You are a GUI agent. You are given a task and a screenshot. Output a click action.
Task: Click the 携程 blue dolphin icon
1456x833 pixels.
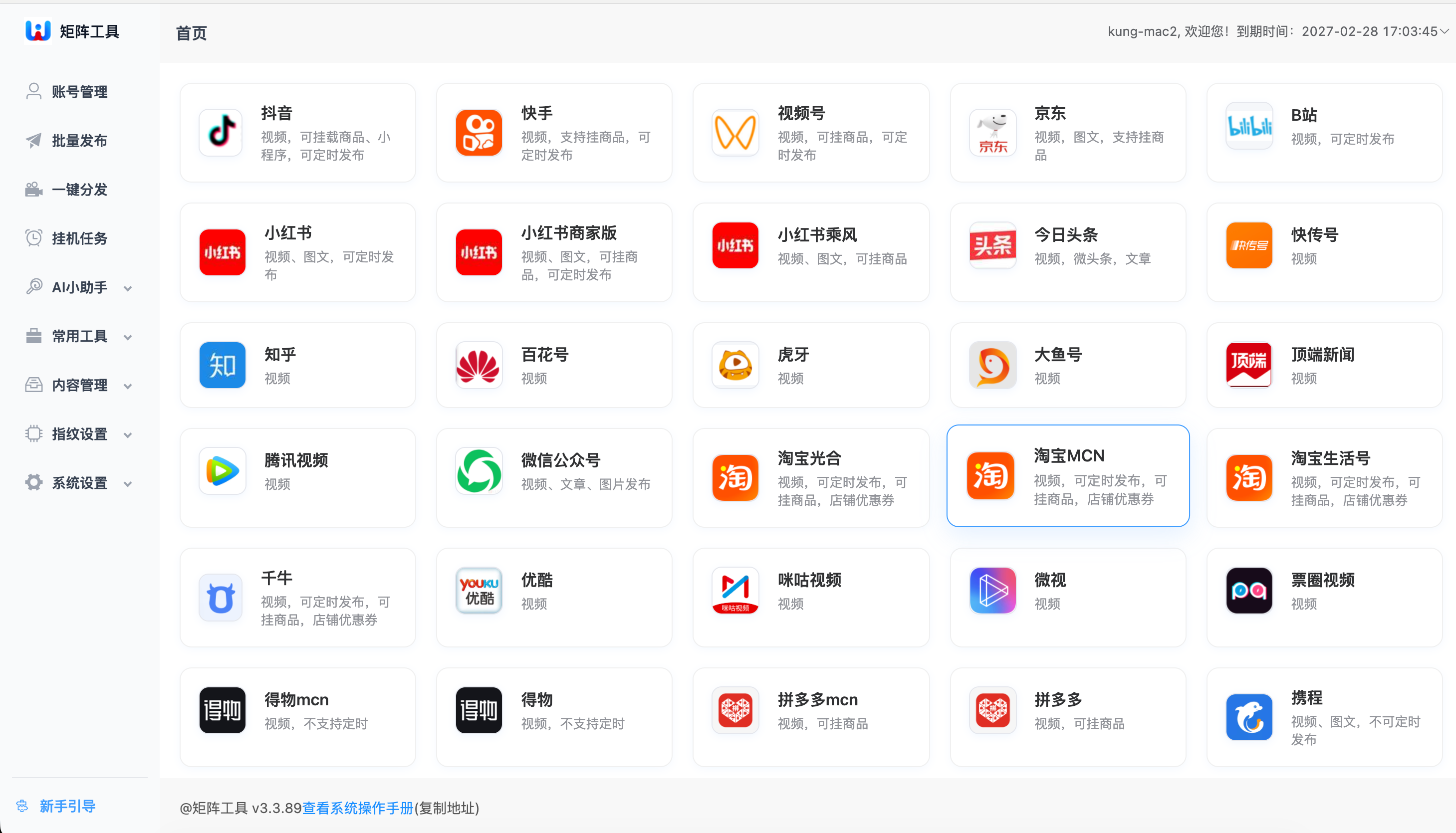[1249, 717]
